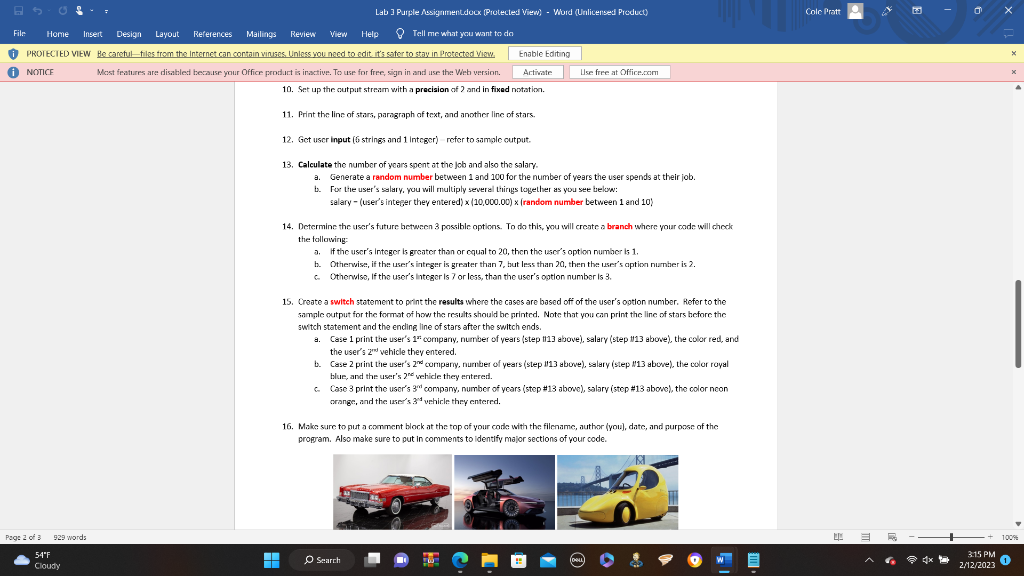Image resolution: width=1024 pixels, height=576 pixels.
Task: Click the Protected View shield icon
Action: tap(13, 54)
